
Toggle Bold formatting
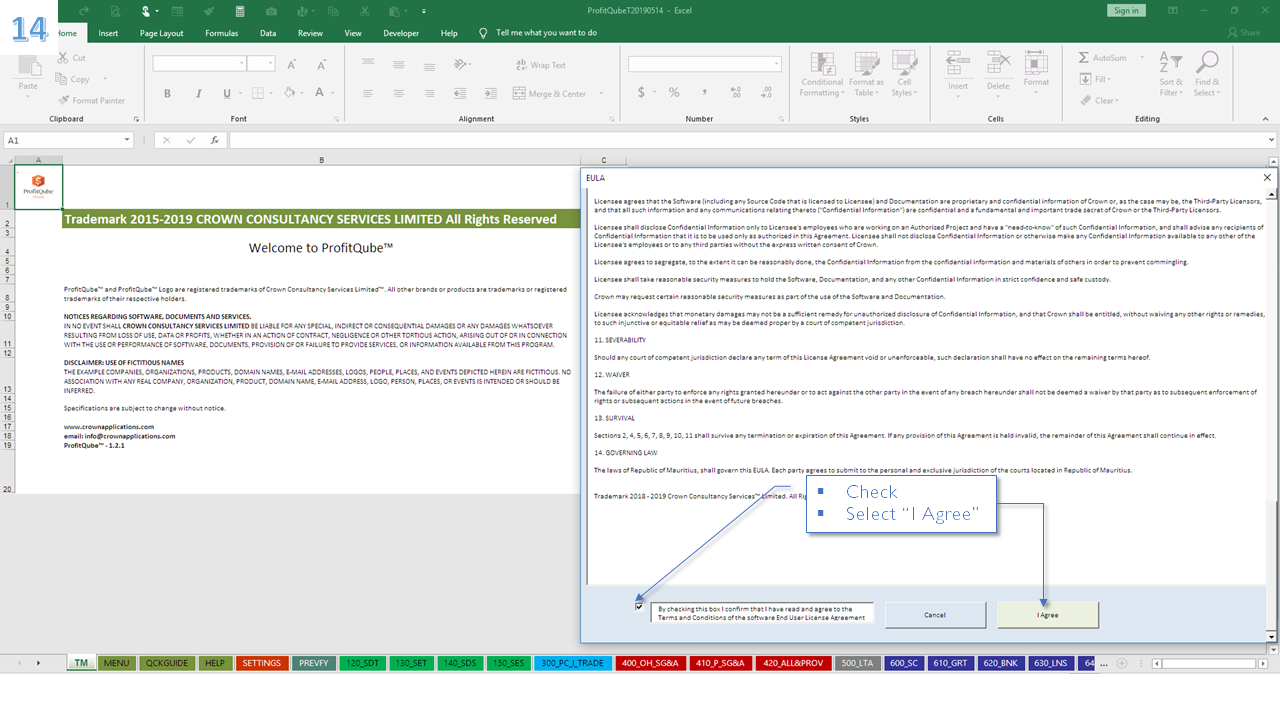168,94
